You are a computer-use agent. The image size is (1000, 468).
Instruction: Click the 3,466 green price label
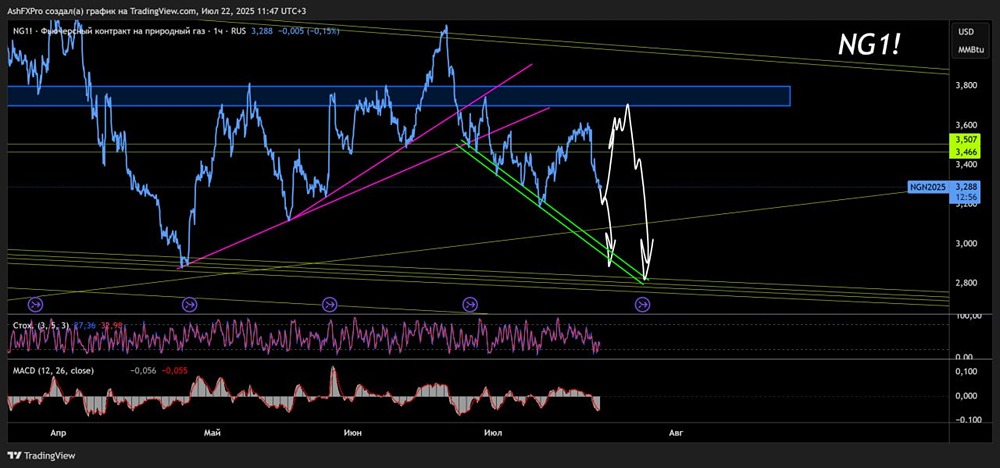[x=964, y=153]
